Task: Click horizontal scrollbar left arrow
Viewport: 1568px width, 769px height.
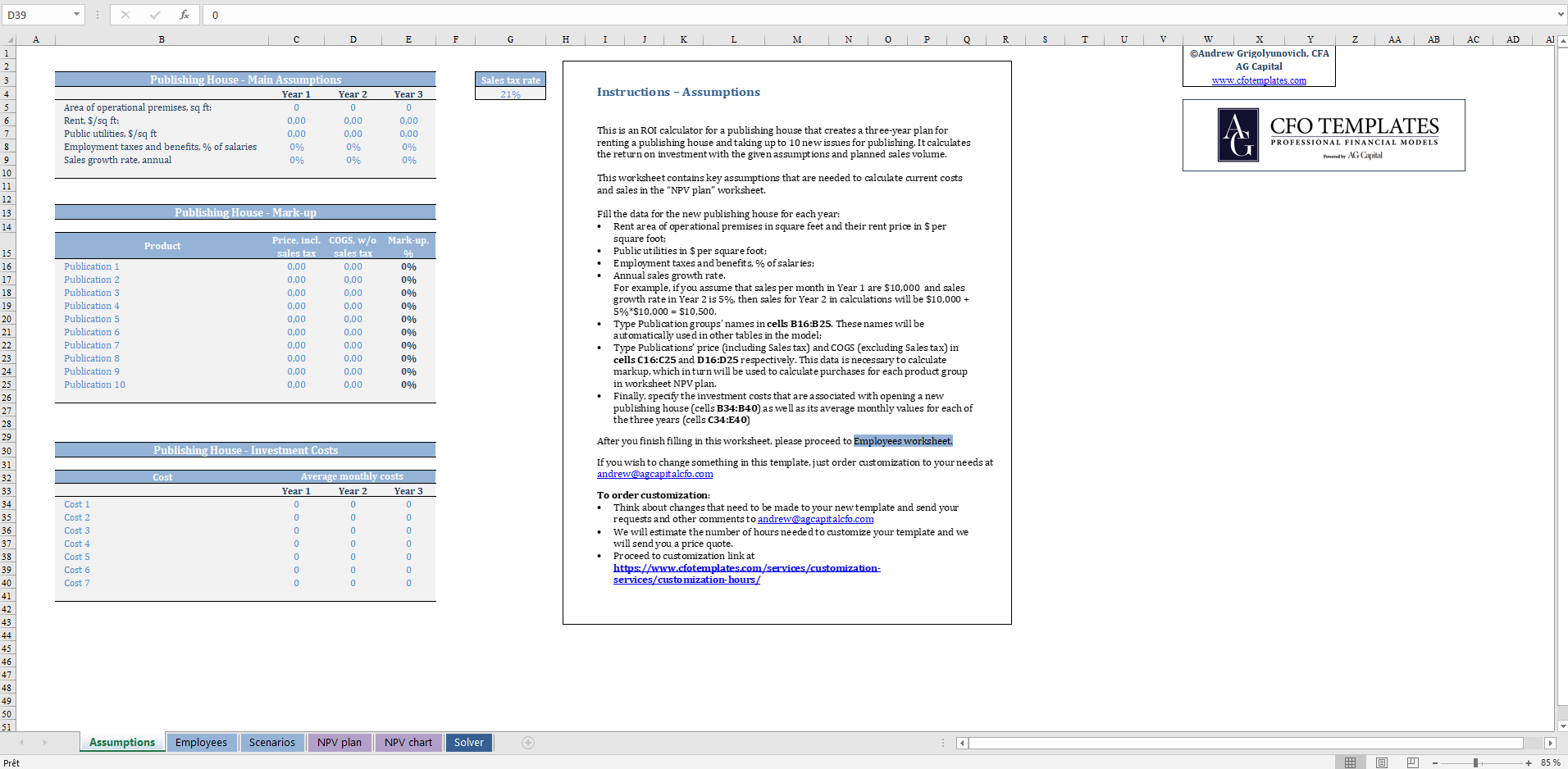Action: tap(962, 743)
